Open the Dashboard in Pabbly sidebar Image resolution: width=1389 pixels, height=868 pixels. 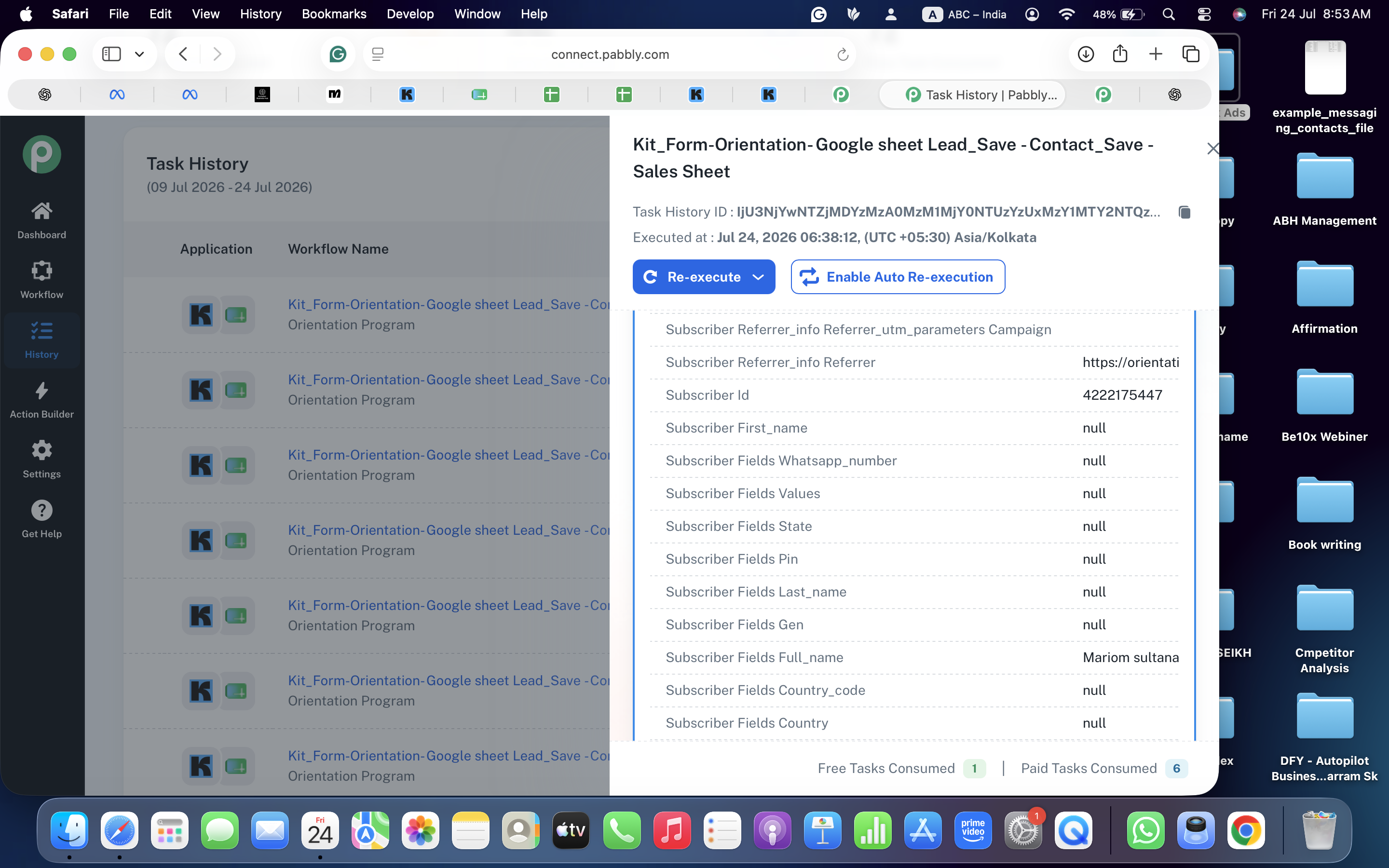pyautogui.click(x=41, y=221)
